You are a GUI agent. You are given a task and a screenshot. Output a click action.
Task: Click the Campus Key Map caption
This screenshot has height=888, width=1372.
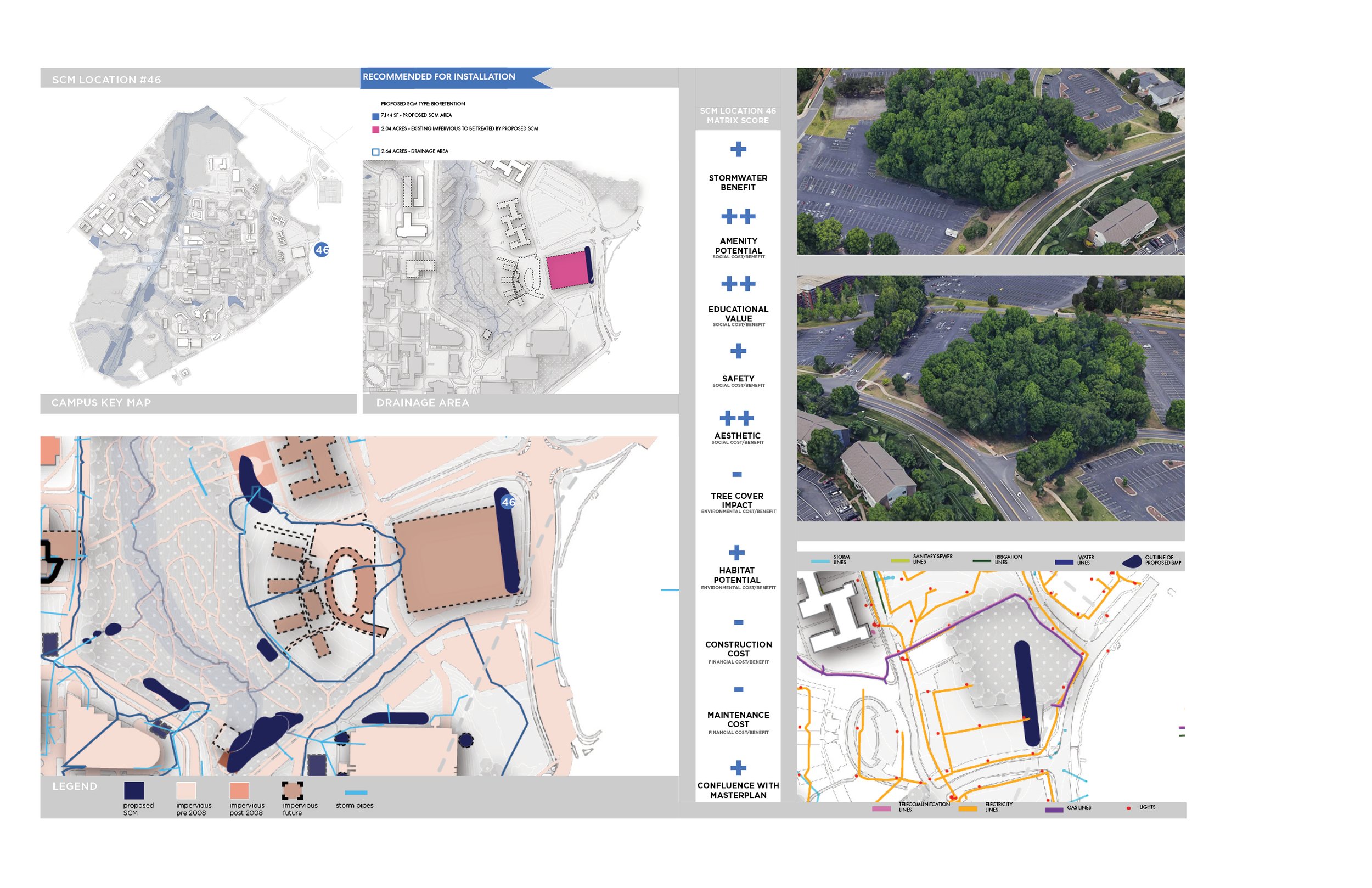pos(101,402)
